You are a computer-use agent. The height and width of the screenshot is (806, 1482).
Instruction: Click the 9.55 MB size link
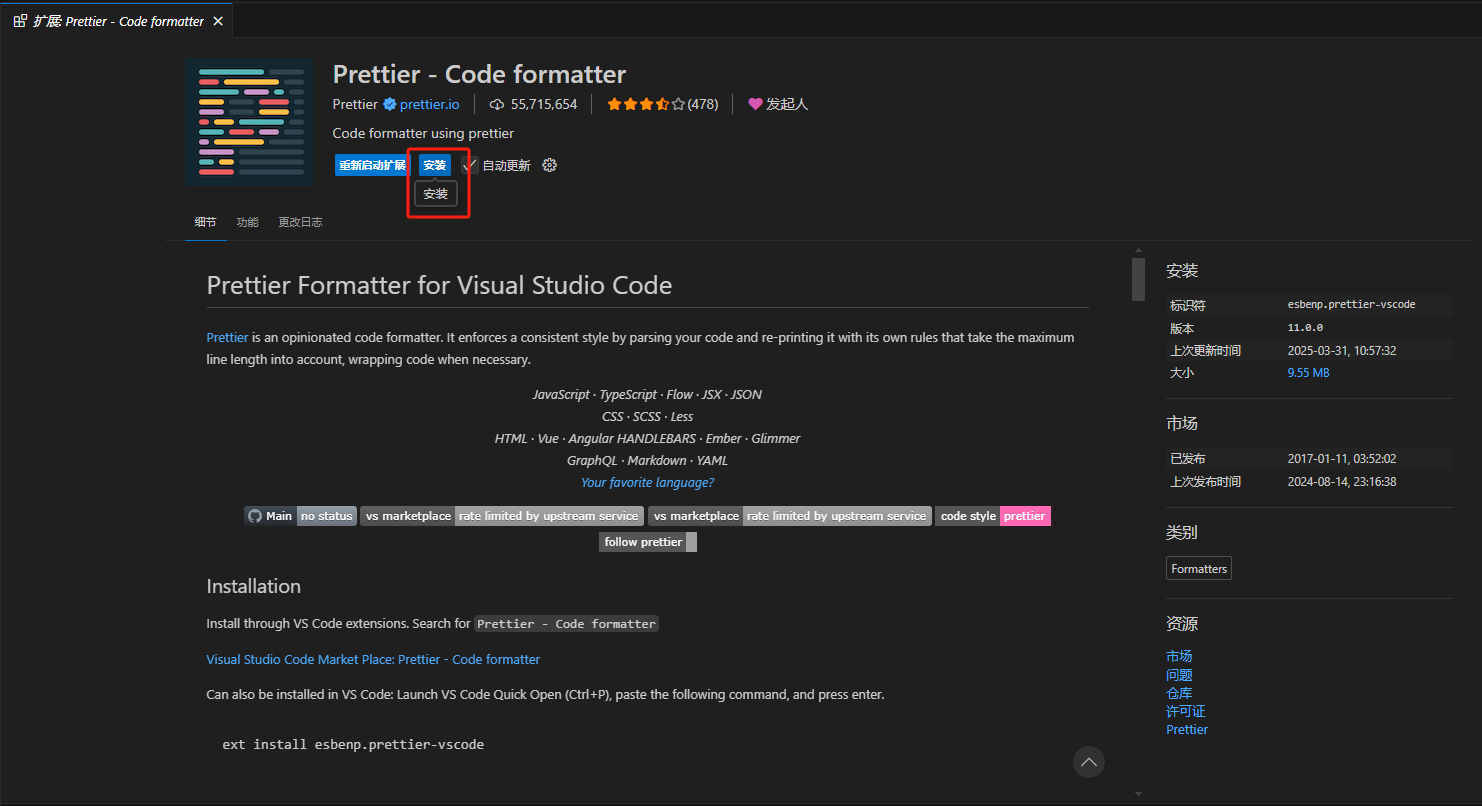click(1308, 372)
